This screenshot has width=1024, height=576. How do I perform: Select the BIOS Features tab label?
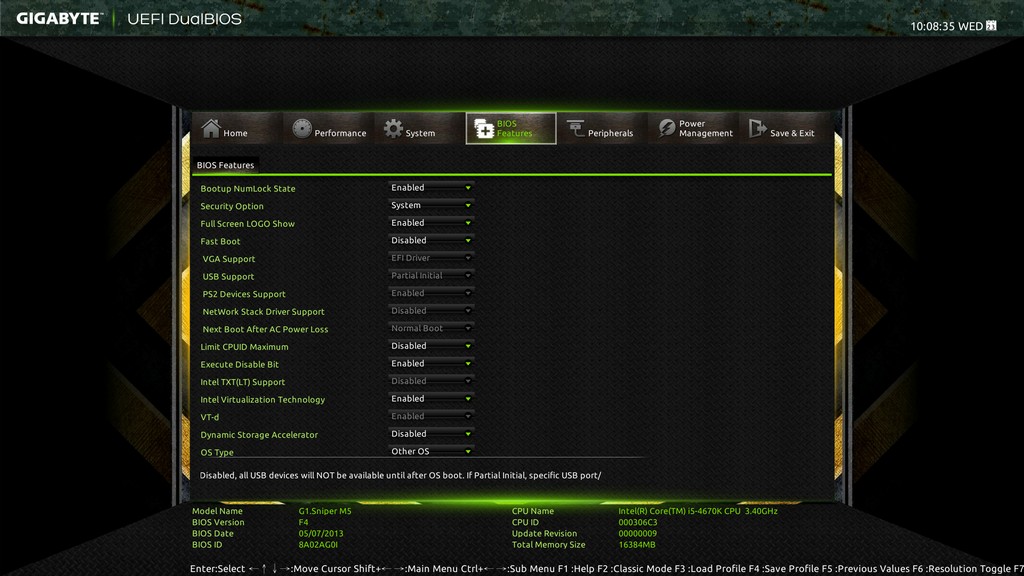(514, 128)
